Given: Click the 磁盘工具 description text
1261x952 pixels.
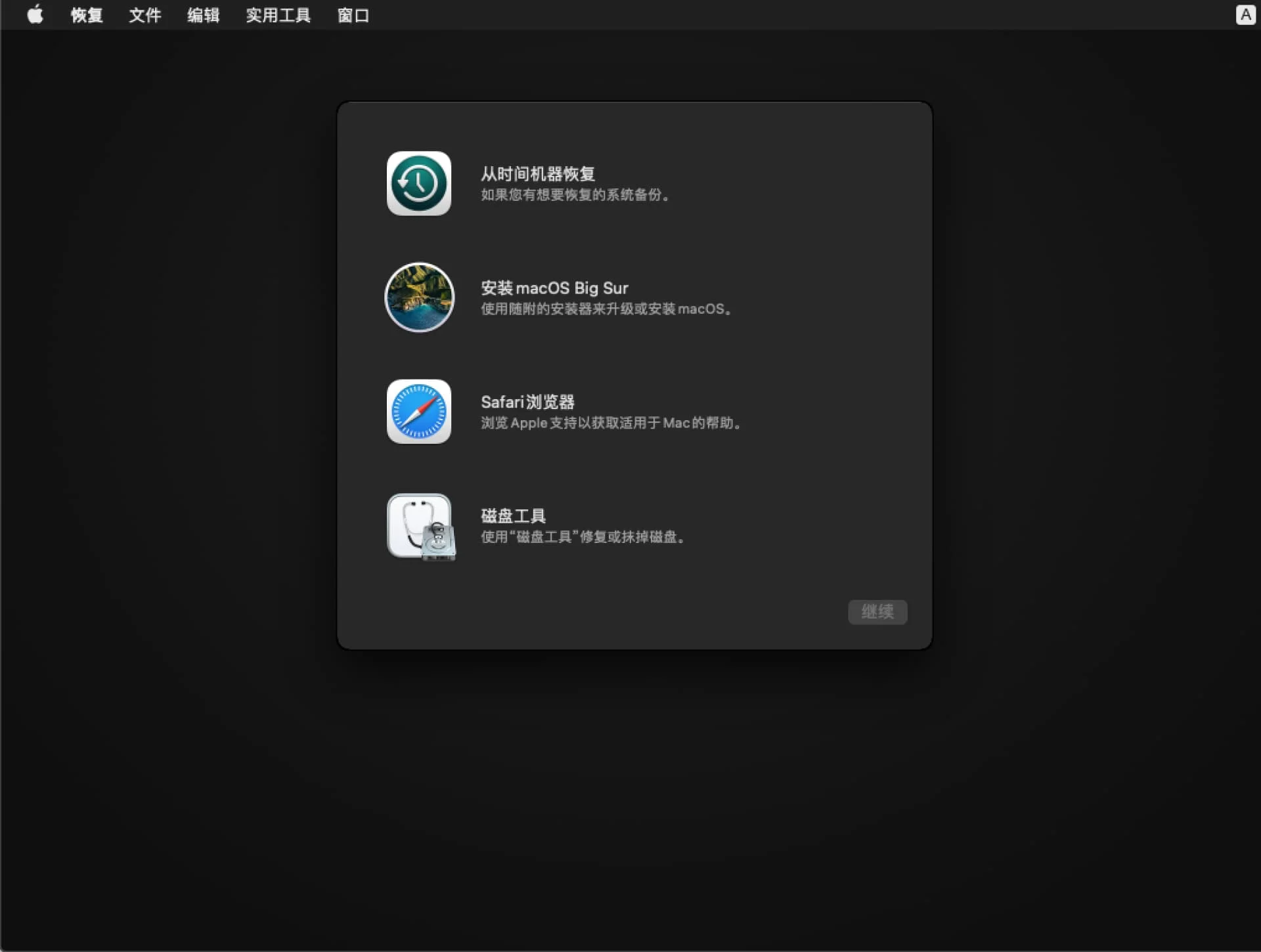Looking at the screenshot, I should pyautogui.click(x=583, y=536).
